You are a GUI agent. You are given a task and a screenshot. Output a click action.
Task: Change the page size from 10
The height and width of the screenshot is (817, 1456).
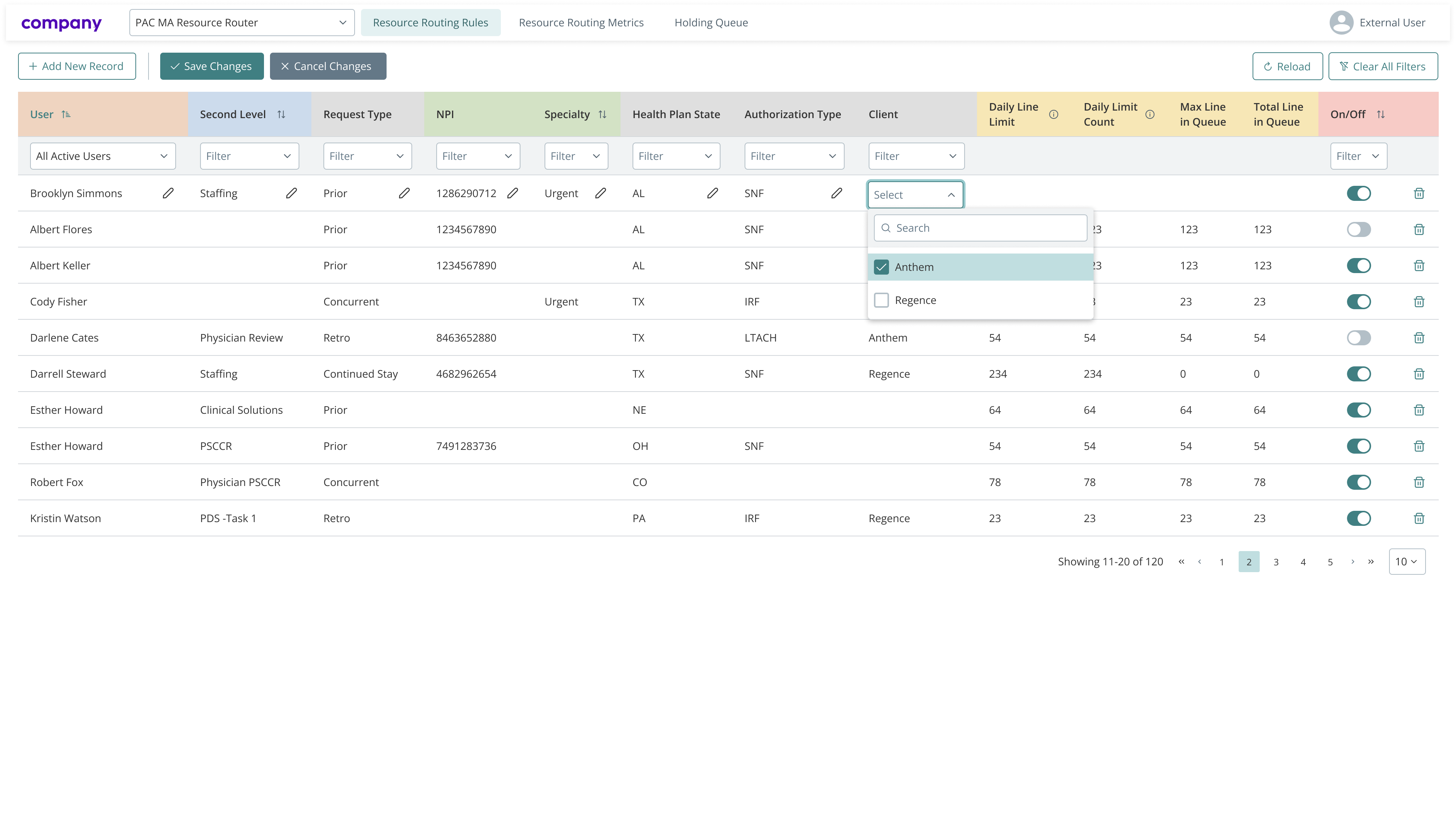[1407, 562]
